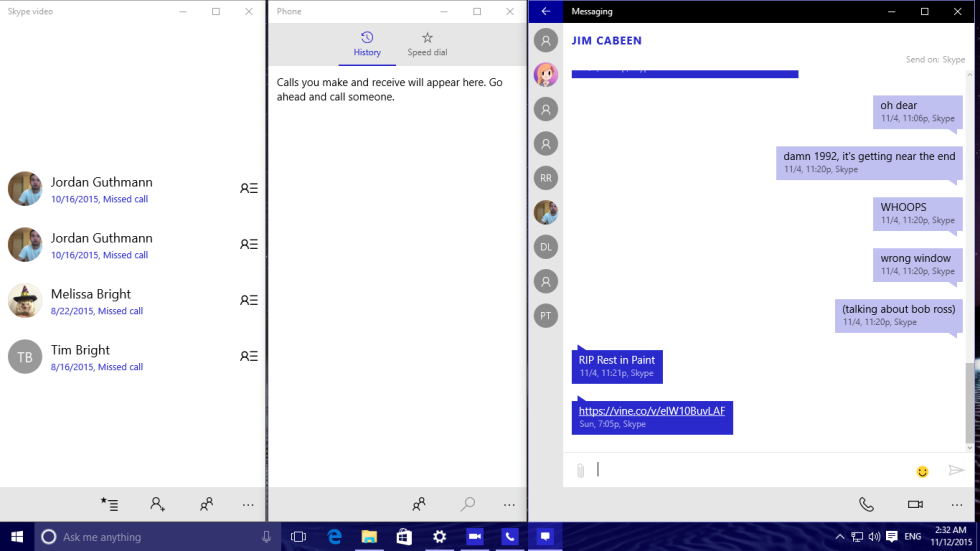Open more options ellipsis in Phone window

[x=509, y=505]
